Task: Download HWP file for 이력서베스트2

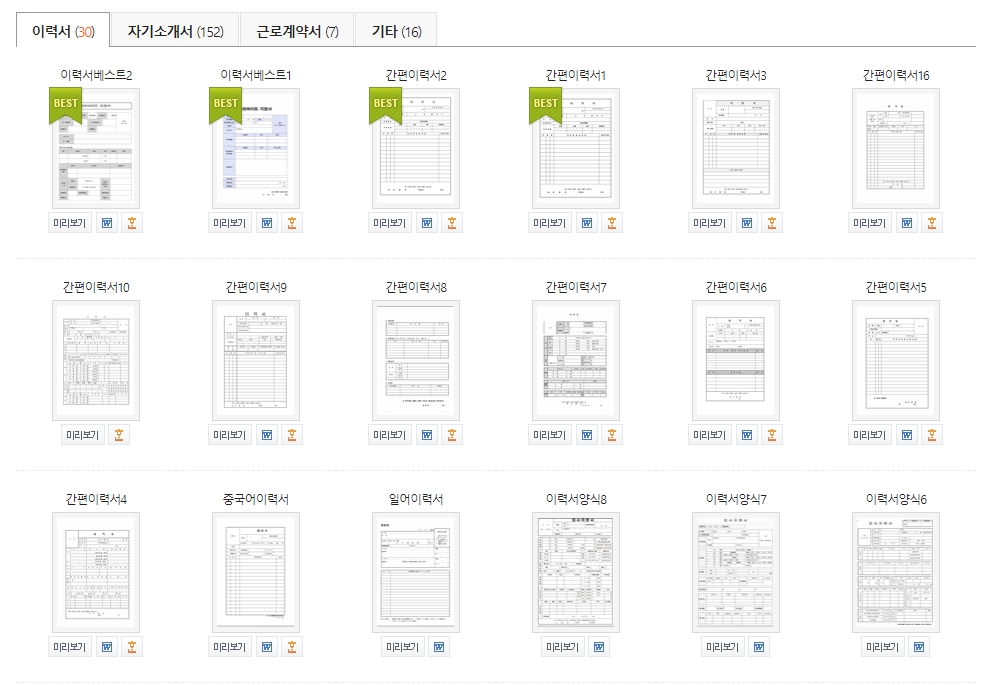Action: click(132, 223)
